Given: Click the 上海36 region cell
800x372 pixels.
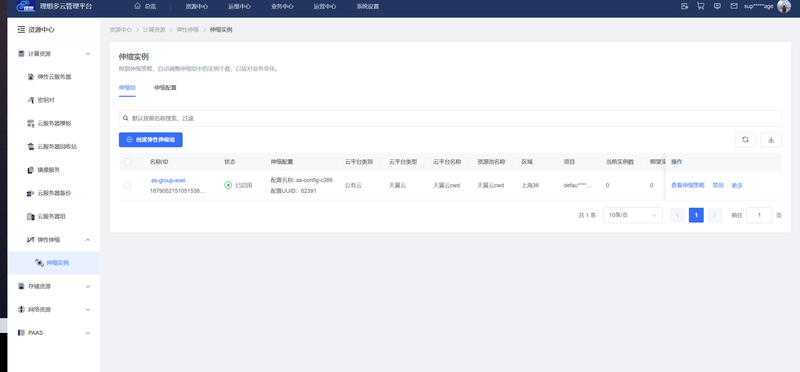Looking at the screenshot, I should 530,185.
